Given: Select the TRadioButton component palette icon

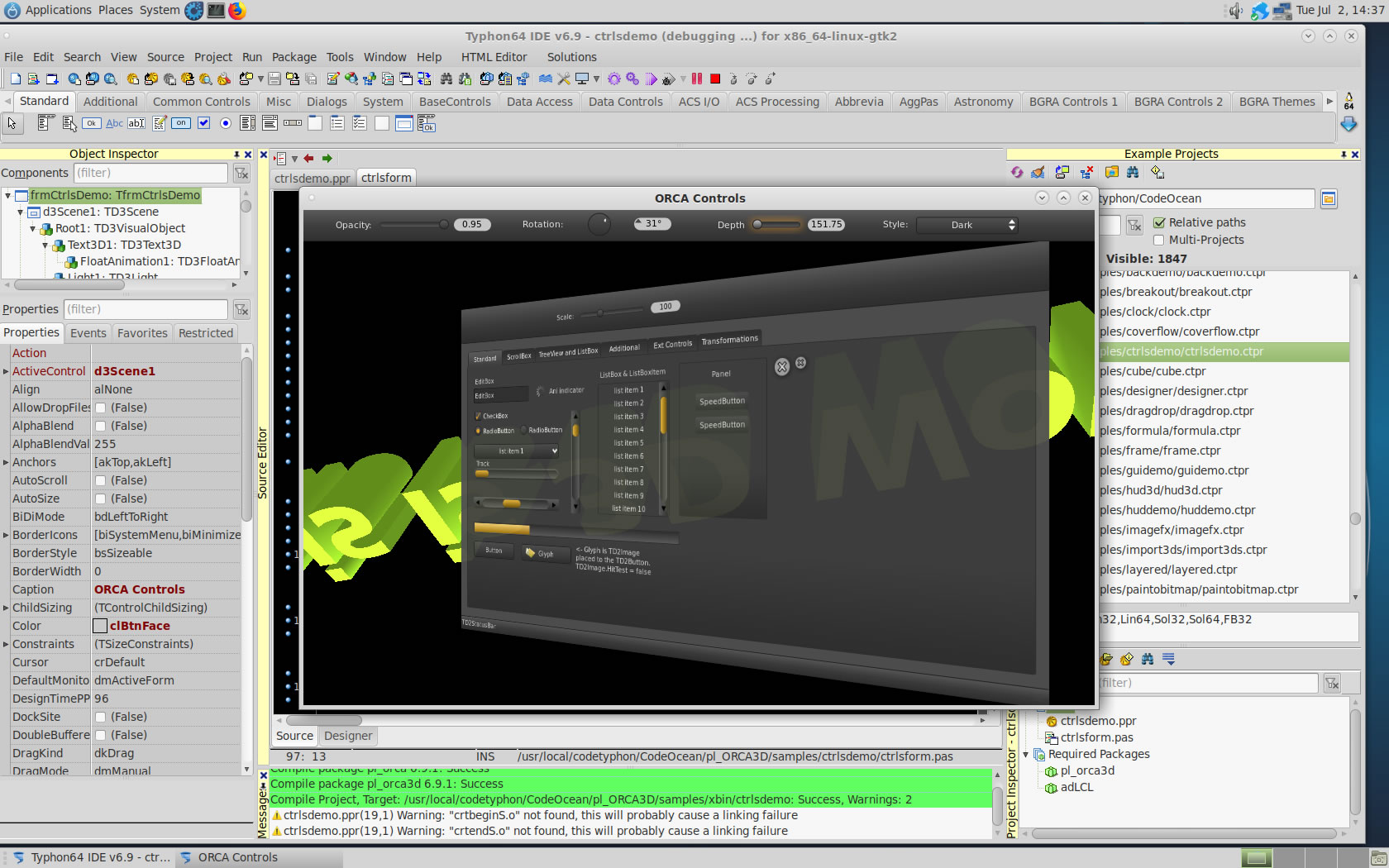Looking at the screenshot, I should point(225,123).
